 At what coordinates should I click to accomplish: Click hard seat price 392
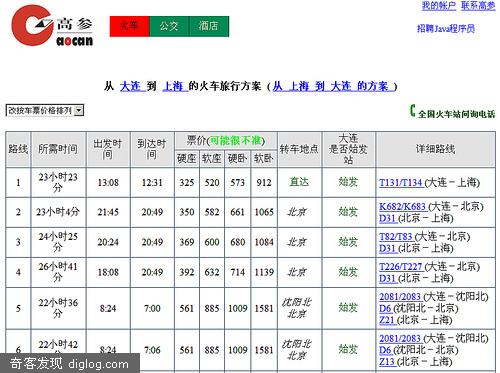[187, 272]
